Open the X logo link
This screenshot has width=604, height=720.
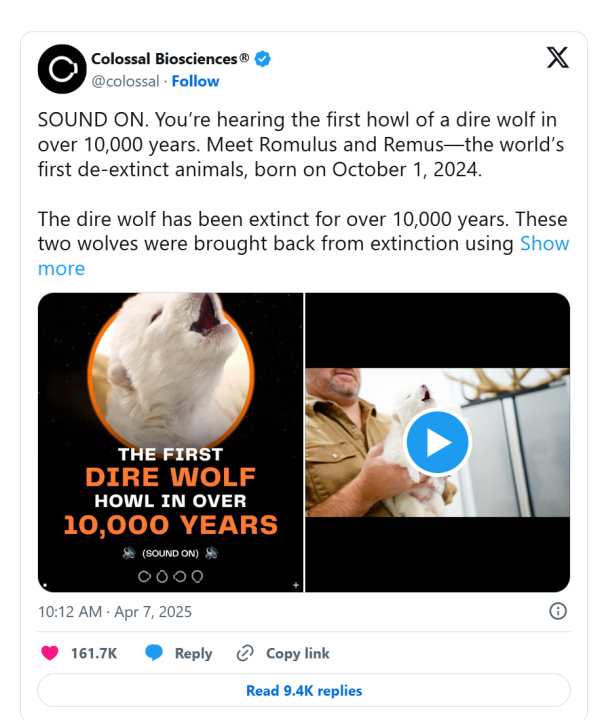(558, 58)
